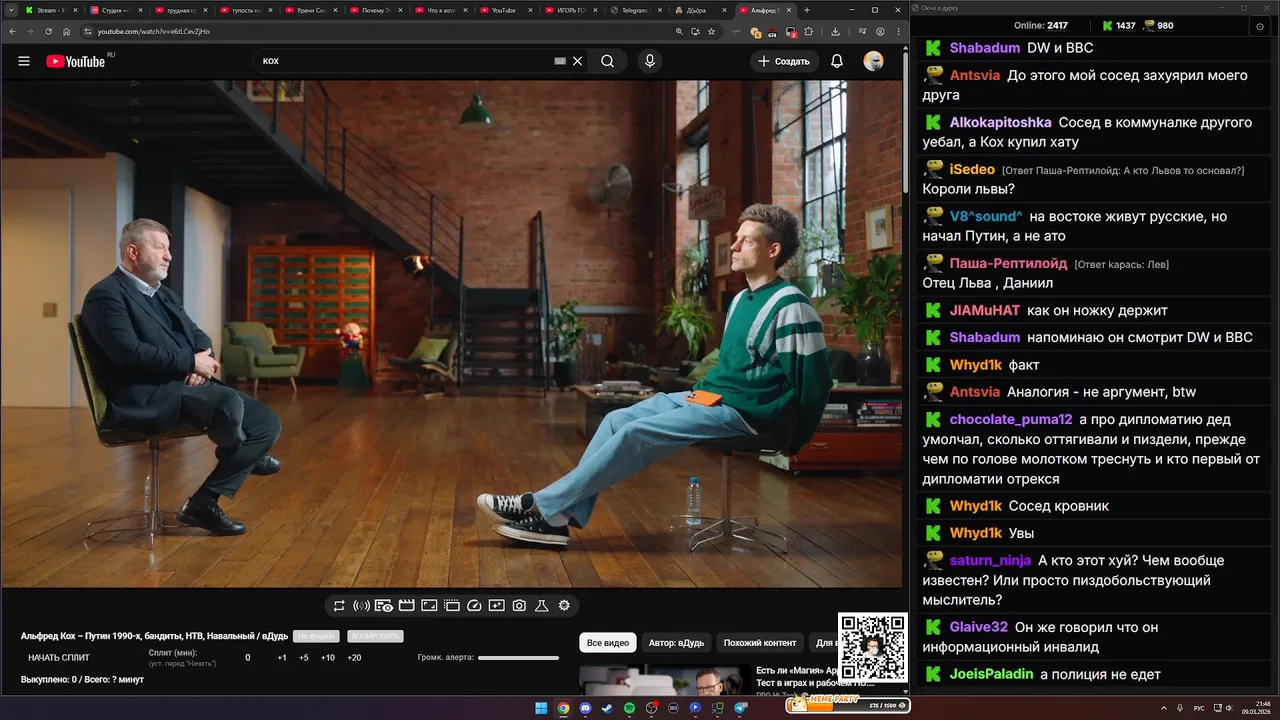Take a screenshot with the camera icon

coord(519,605)
